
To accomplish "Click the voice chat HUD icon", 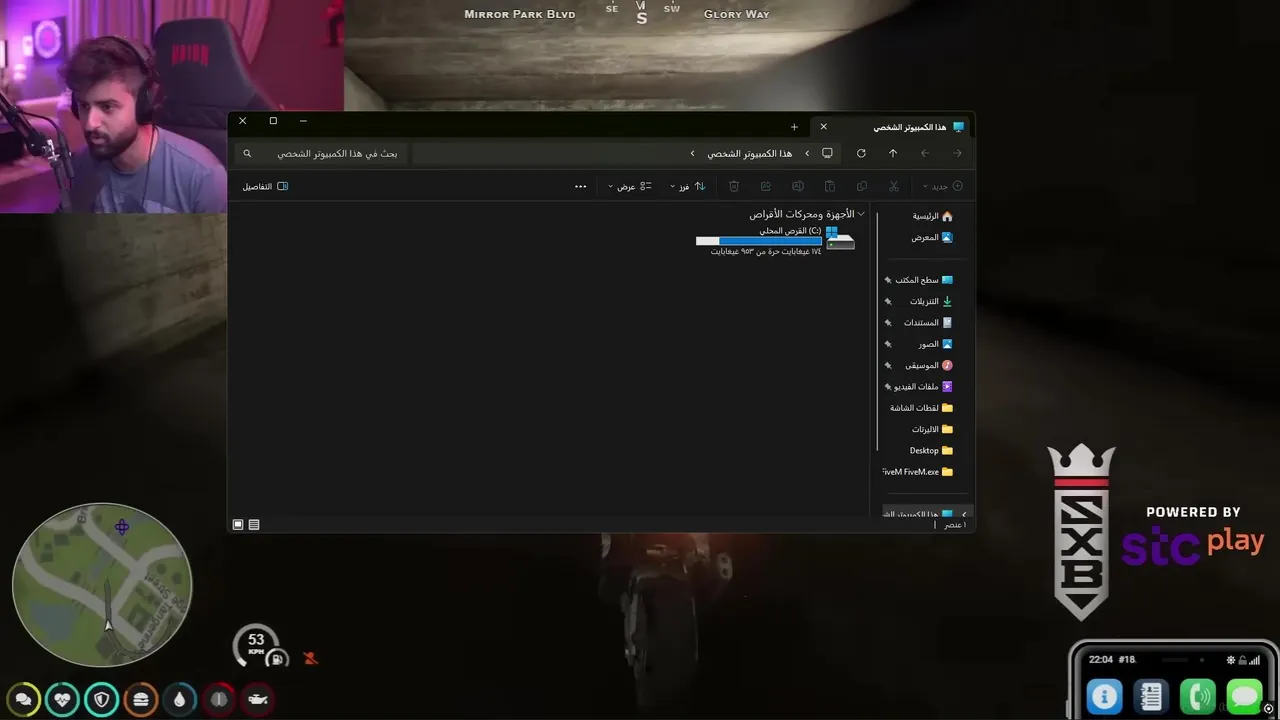I will coord(24,699).
